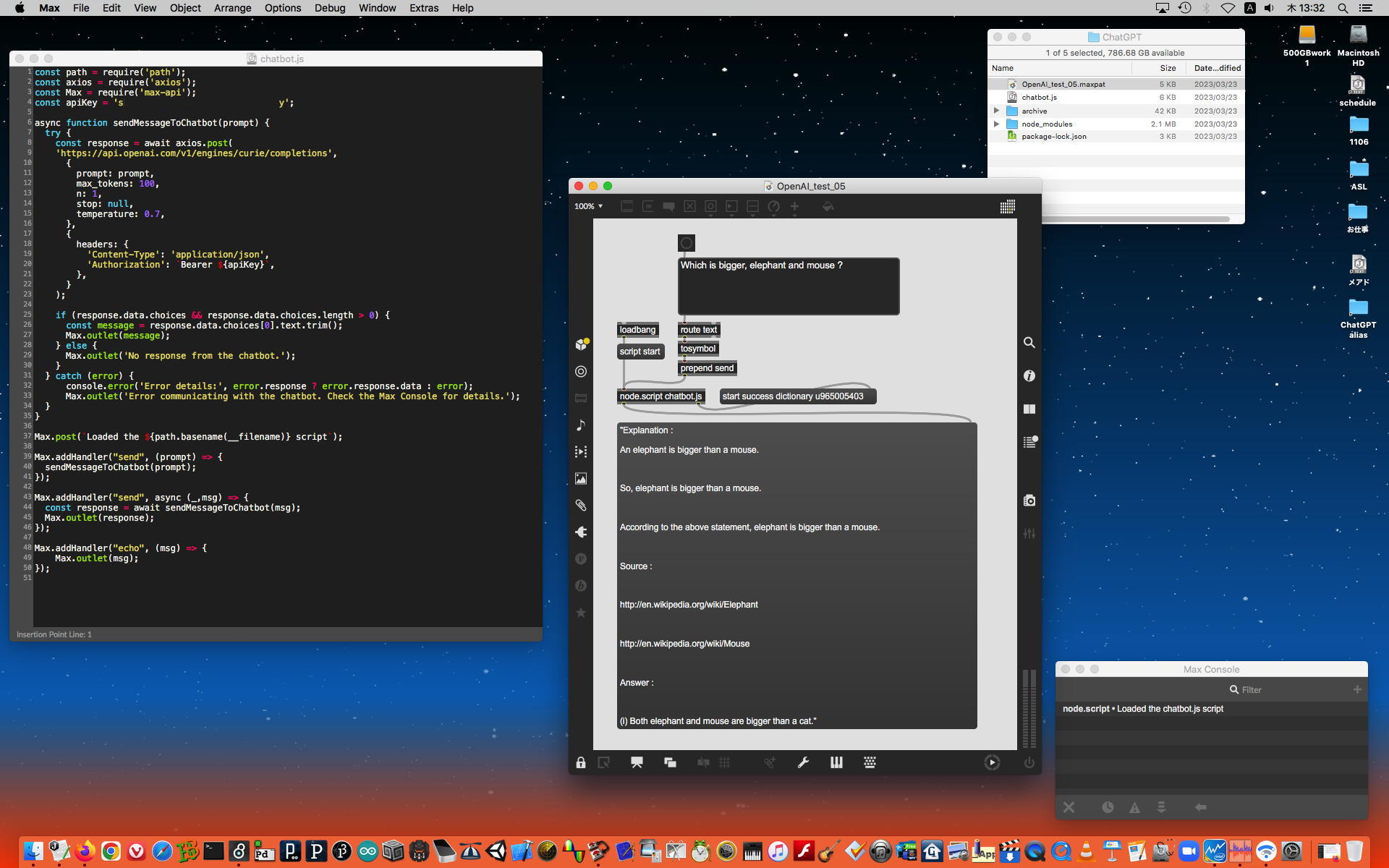Click the audio level meter slider in patcher
Viewport: 1389px width, 868px height.
[1029, 709]
